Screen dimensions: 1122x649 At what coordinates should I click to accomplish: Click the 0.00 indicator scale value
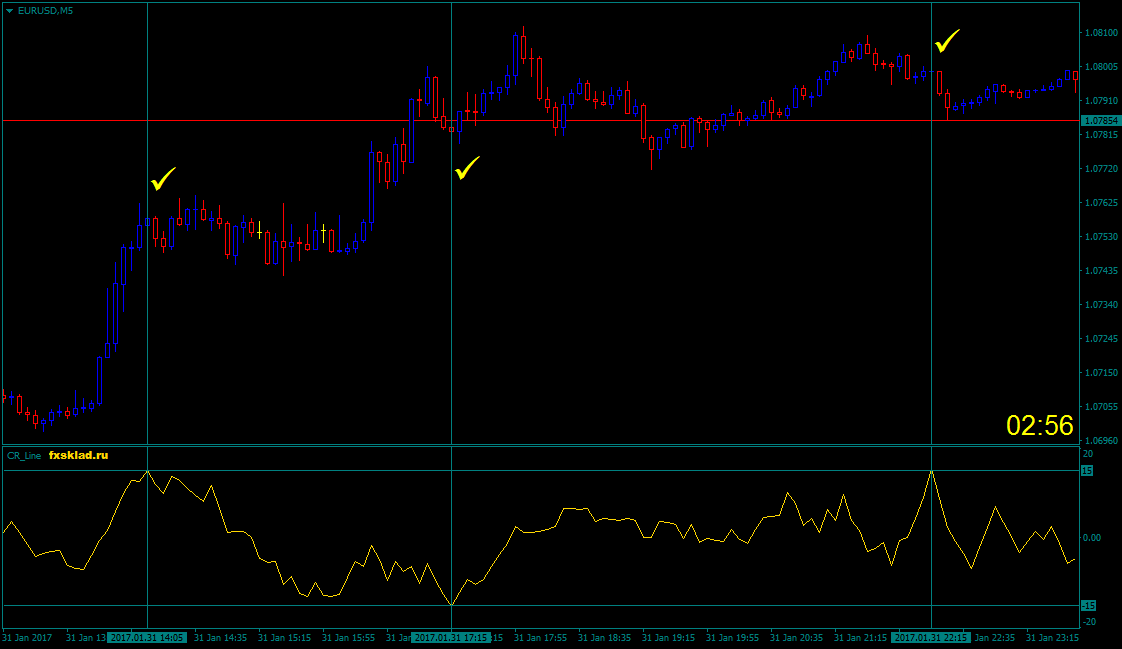(1091, 538)
